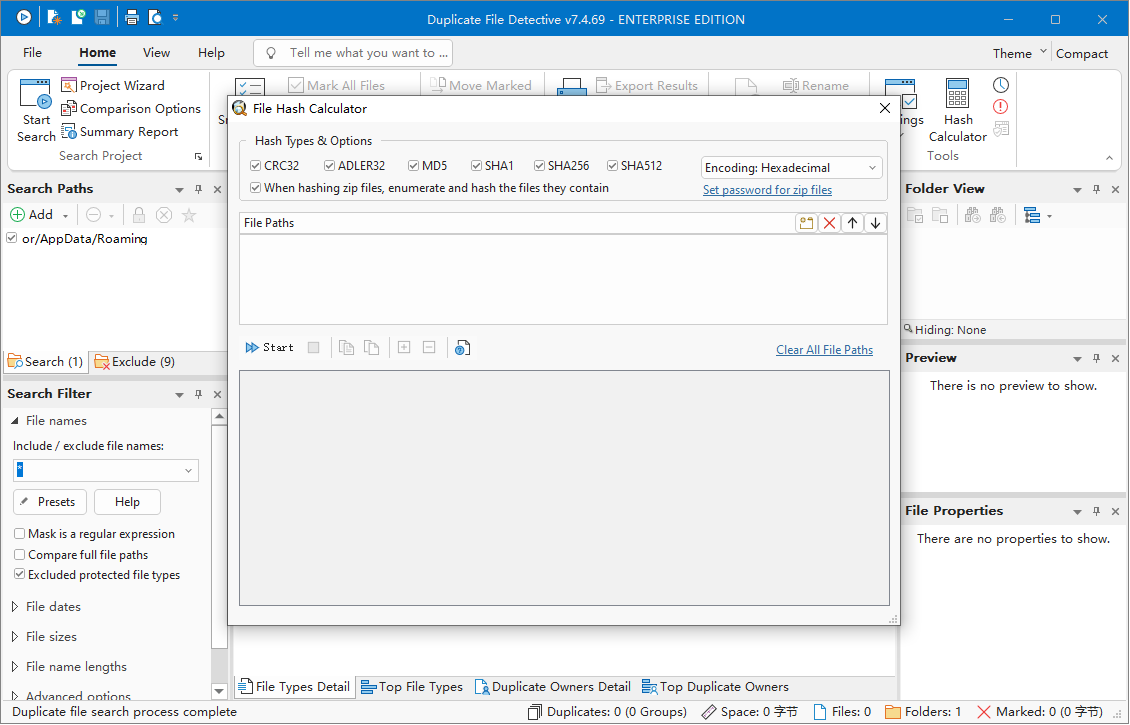Enable Mask is a regular expression
1130x725 pixels.
[x=20, y=534]
